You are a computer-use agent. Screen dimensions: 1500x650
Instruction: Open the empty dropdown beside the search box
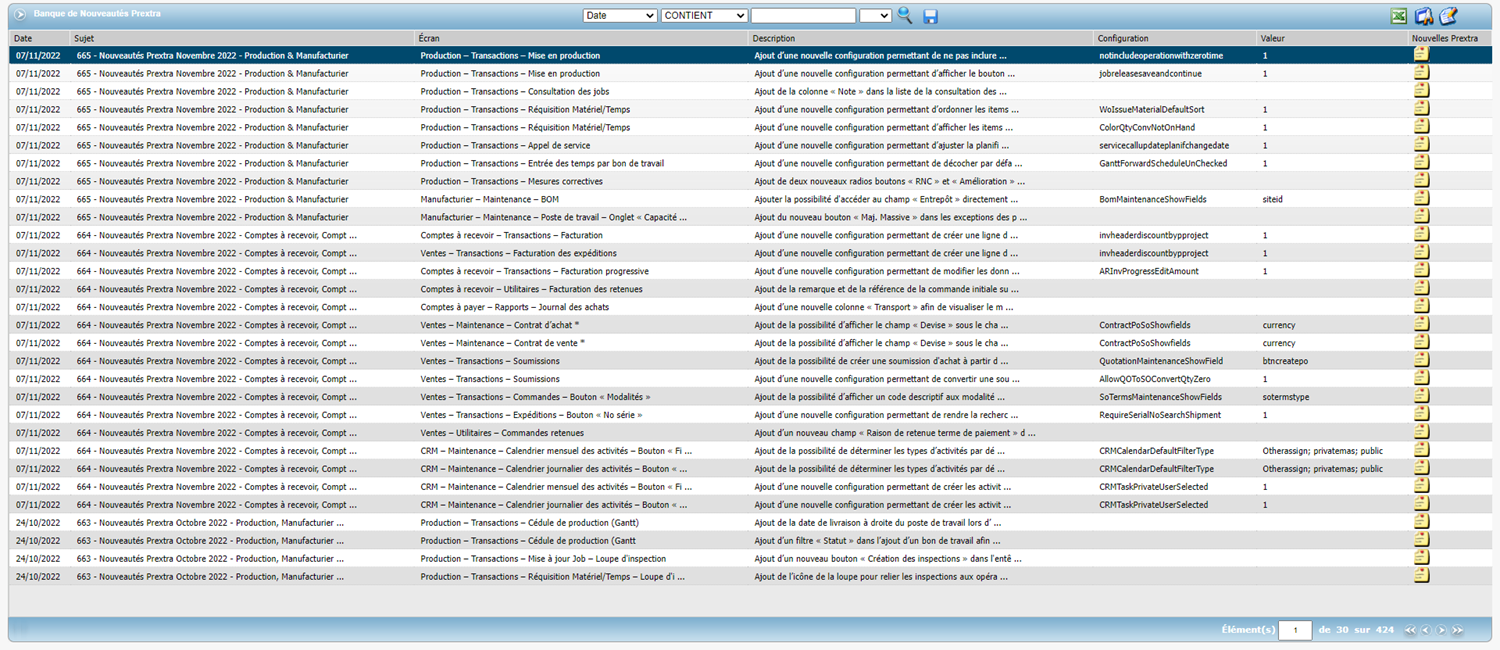[x=875, y=16]
